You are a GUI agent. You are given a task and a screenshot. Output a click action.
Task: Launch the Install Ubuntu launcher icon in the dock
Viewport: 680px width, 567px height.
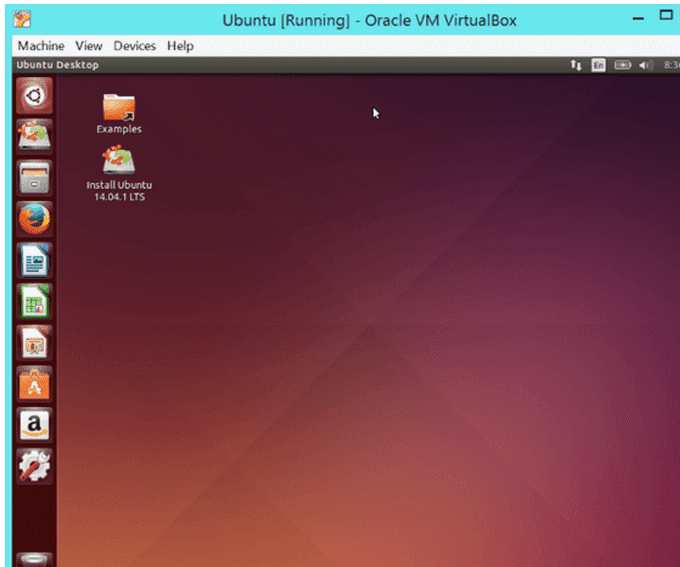pyautogui.click(x=34, y=136)
